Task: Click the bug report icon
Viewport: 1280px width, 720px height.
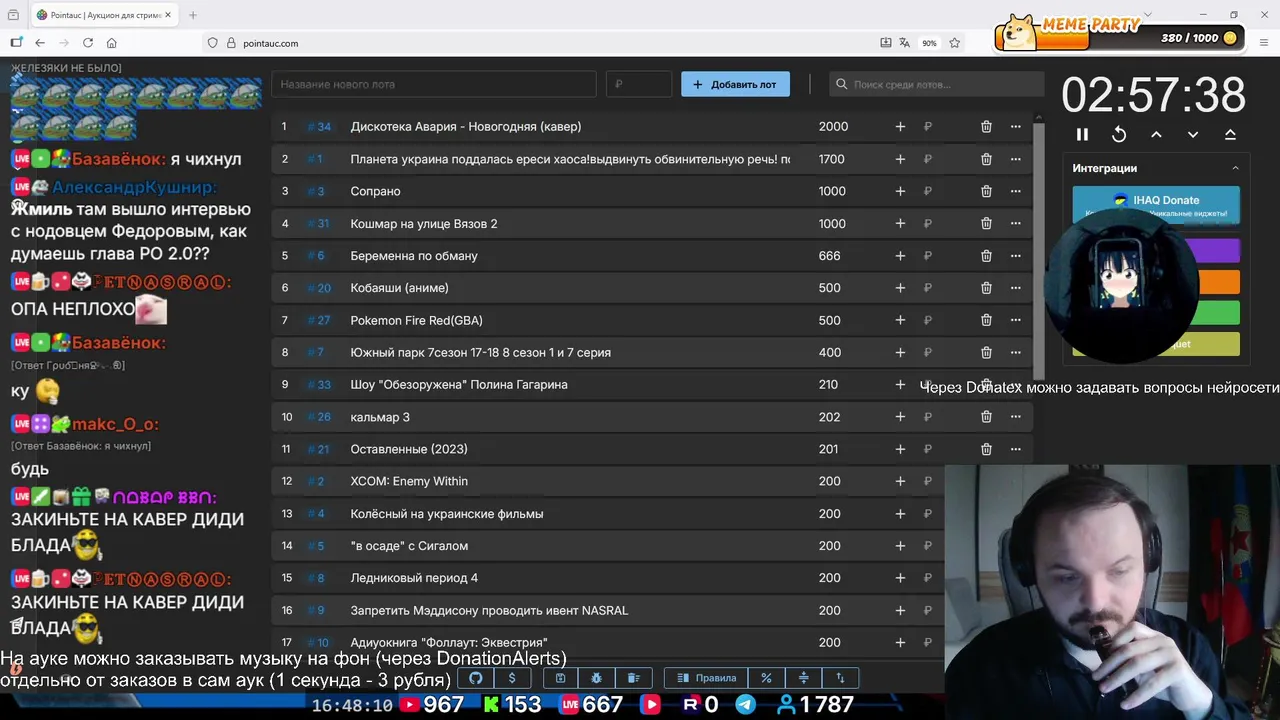Action: 597,678
